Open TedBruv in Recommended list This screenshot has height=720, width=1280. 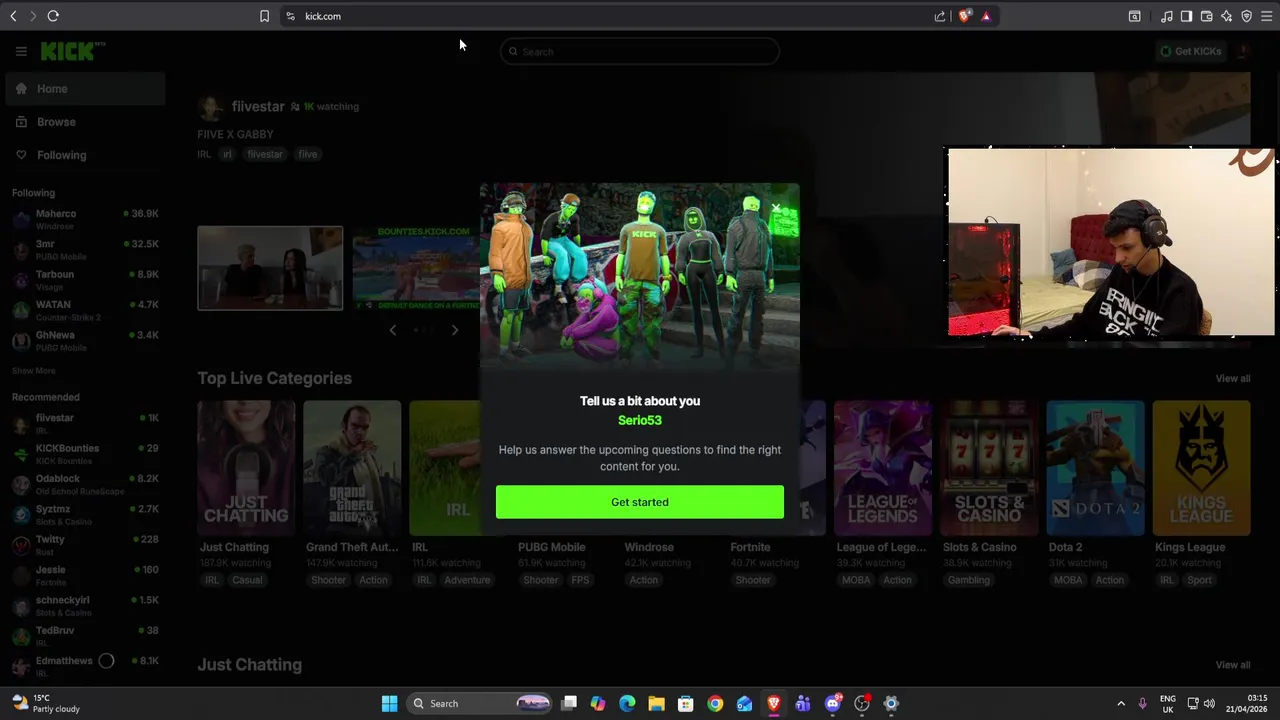click(x=85, y=636)
